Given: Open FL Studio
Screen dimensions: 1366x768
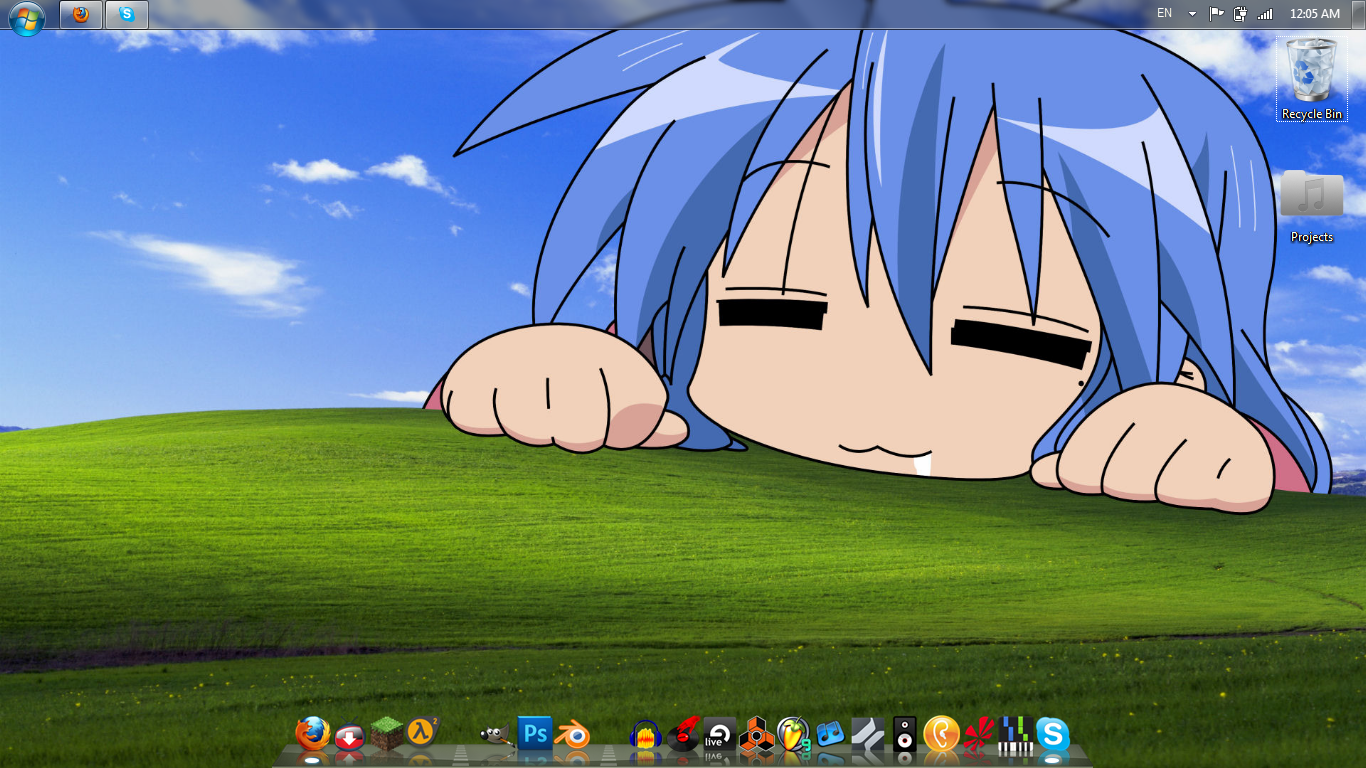Looking at the screenshot, I should (791, 735).
